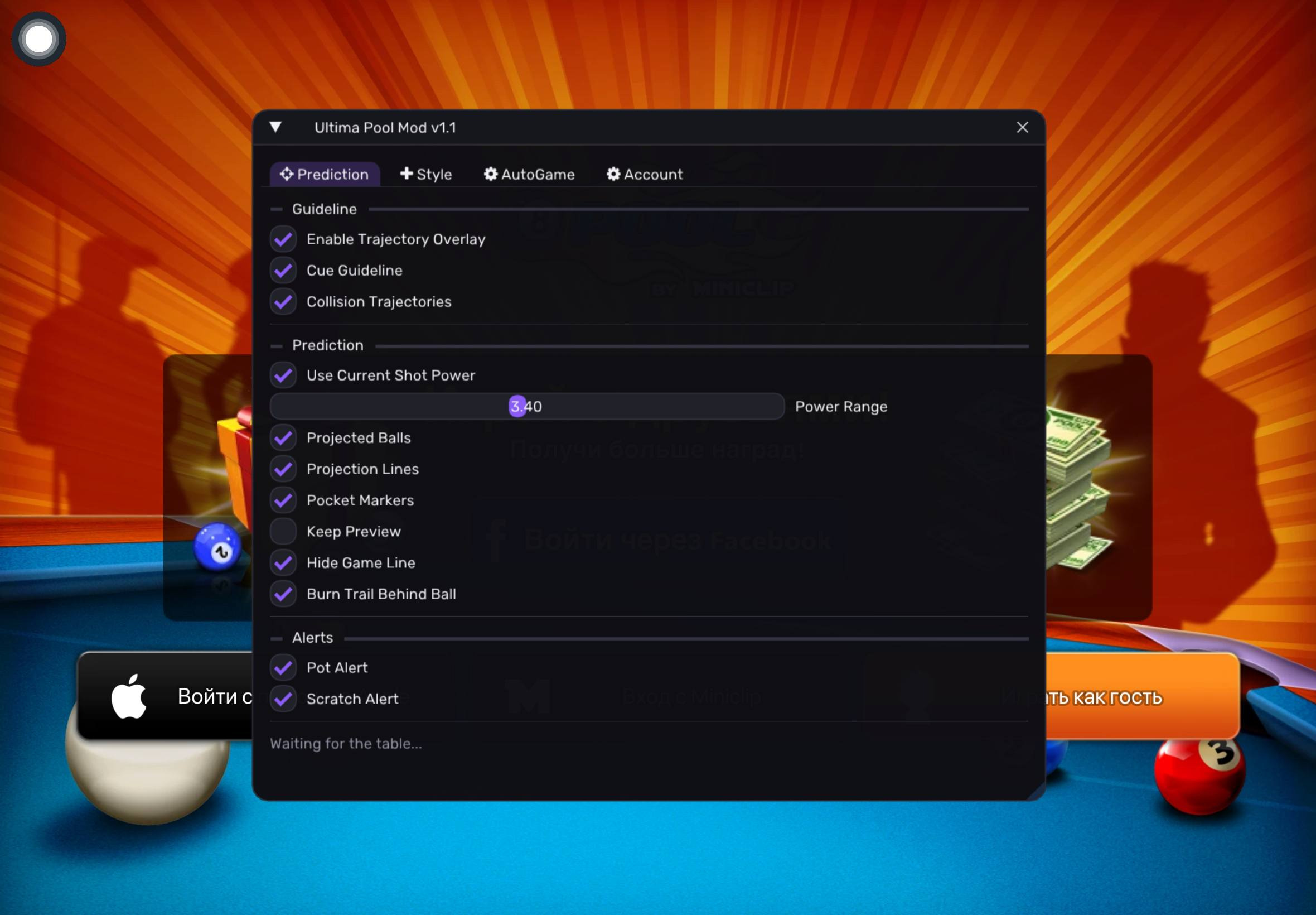Turn off Hide Game Line
This screenshot has height=915, width=1316.
point(283,563)
